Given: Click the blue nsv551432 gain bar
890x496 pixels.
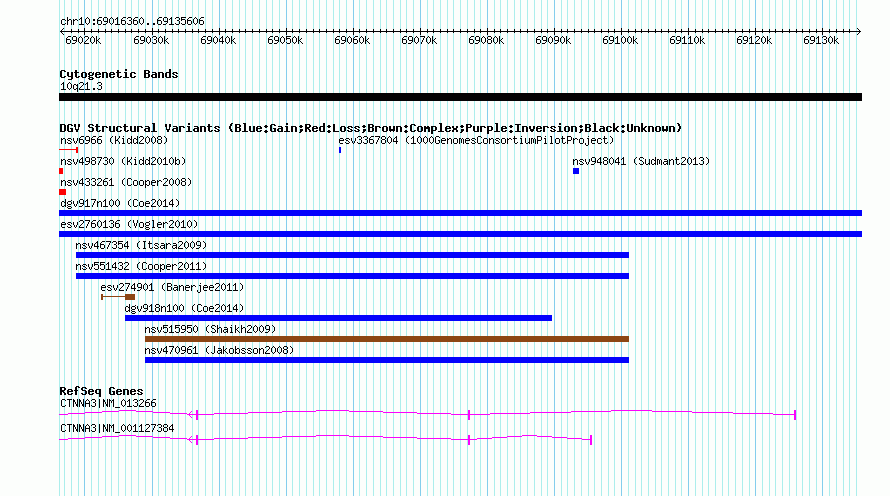Looking at the screenshot, I should 352,276.
